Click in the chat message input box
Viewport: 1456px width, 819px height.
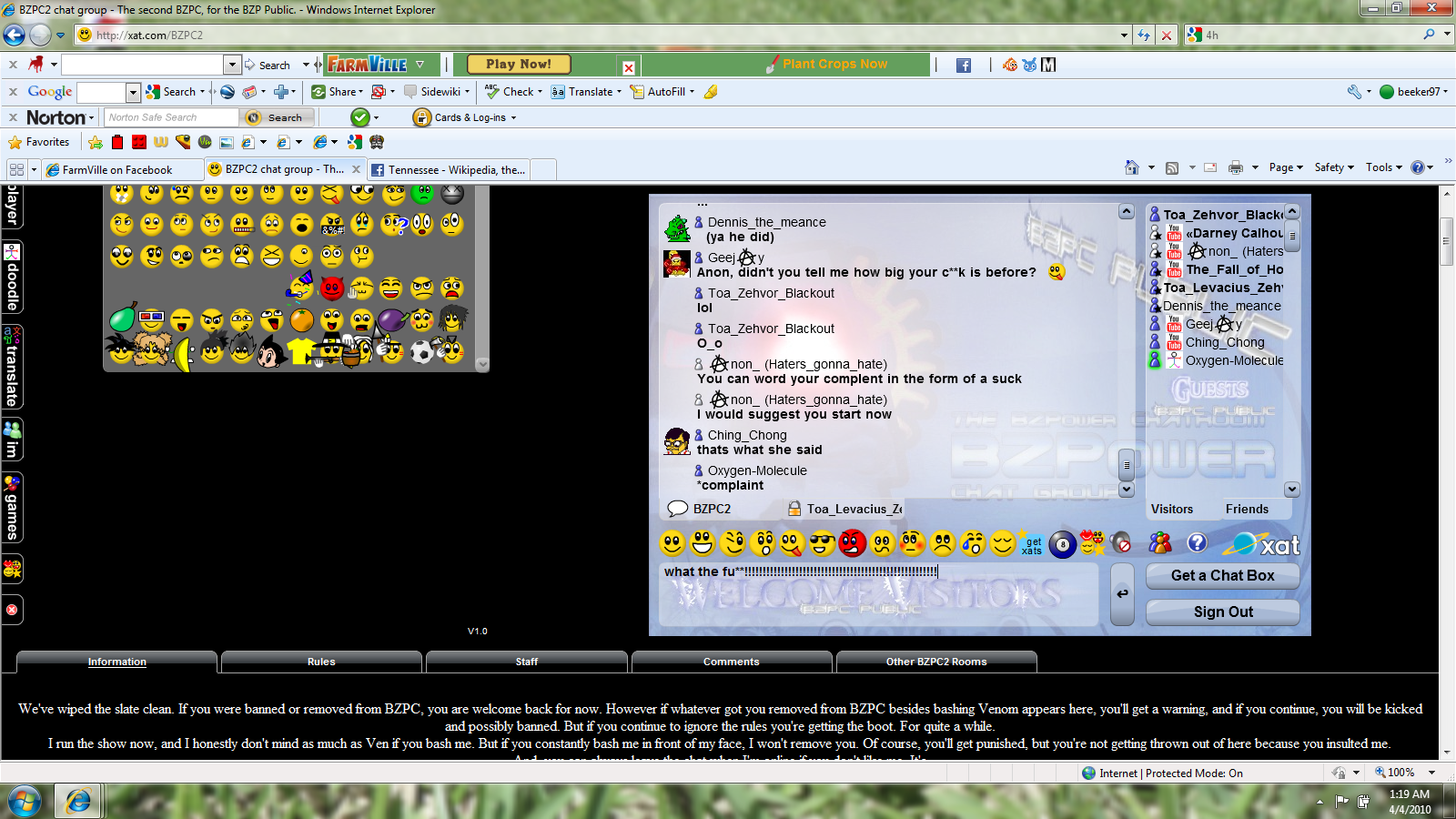coord(879,594)
